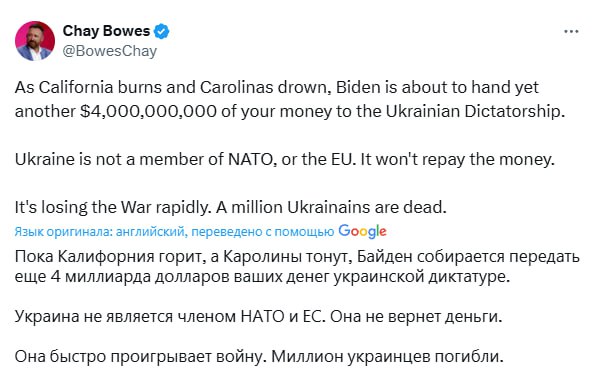This screenshot has width=596, height=383.
Task: Click Russian paragraph starting 'Пока Калифорния горит'
Action: pyautogui.click(x=297, y=267)
